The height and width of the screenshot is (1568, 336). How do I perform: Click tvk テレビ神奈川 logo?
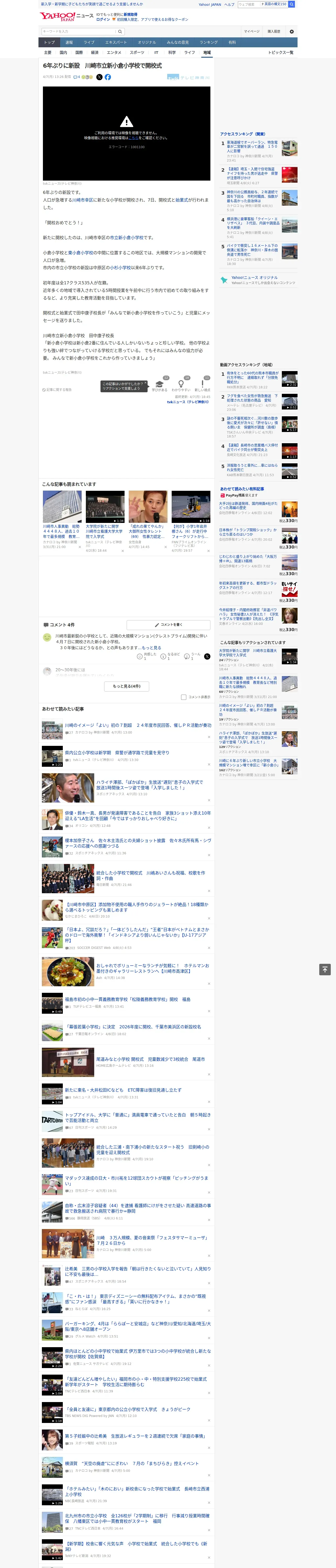188,77
